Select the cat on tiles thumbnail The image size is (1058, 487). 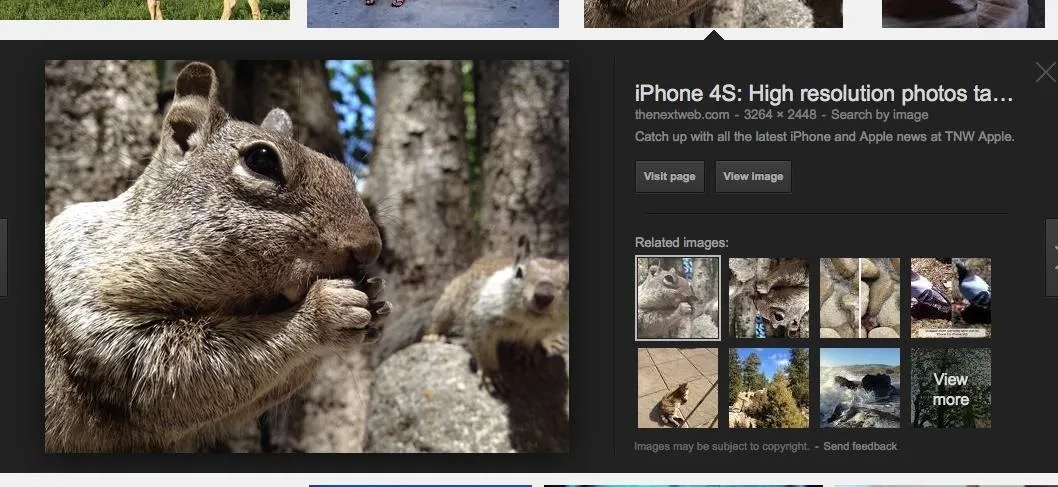tap(677, 388)
